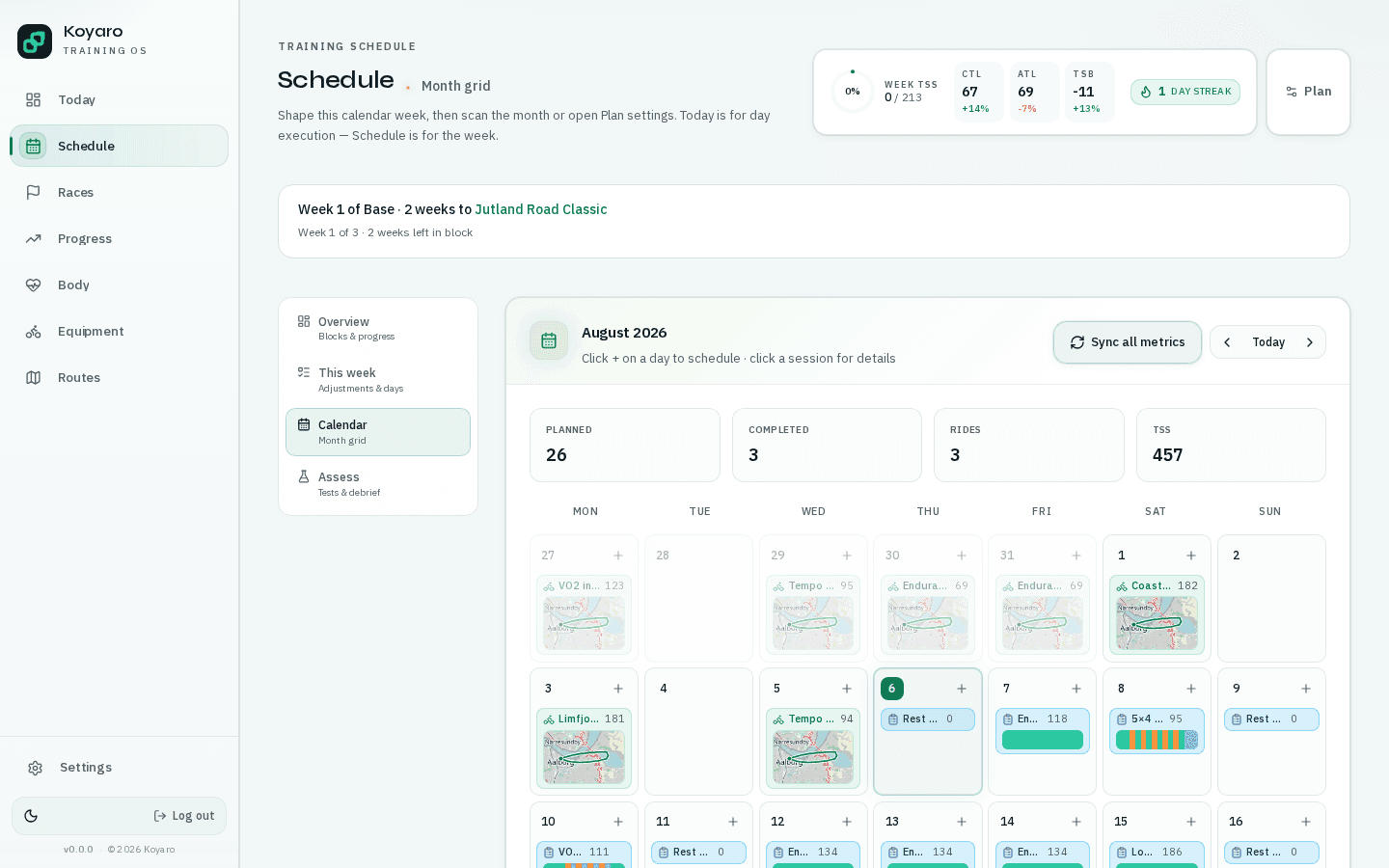Click the Planned 26 stat card
This screenshot has height=868, width=1389.
625,445
